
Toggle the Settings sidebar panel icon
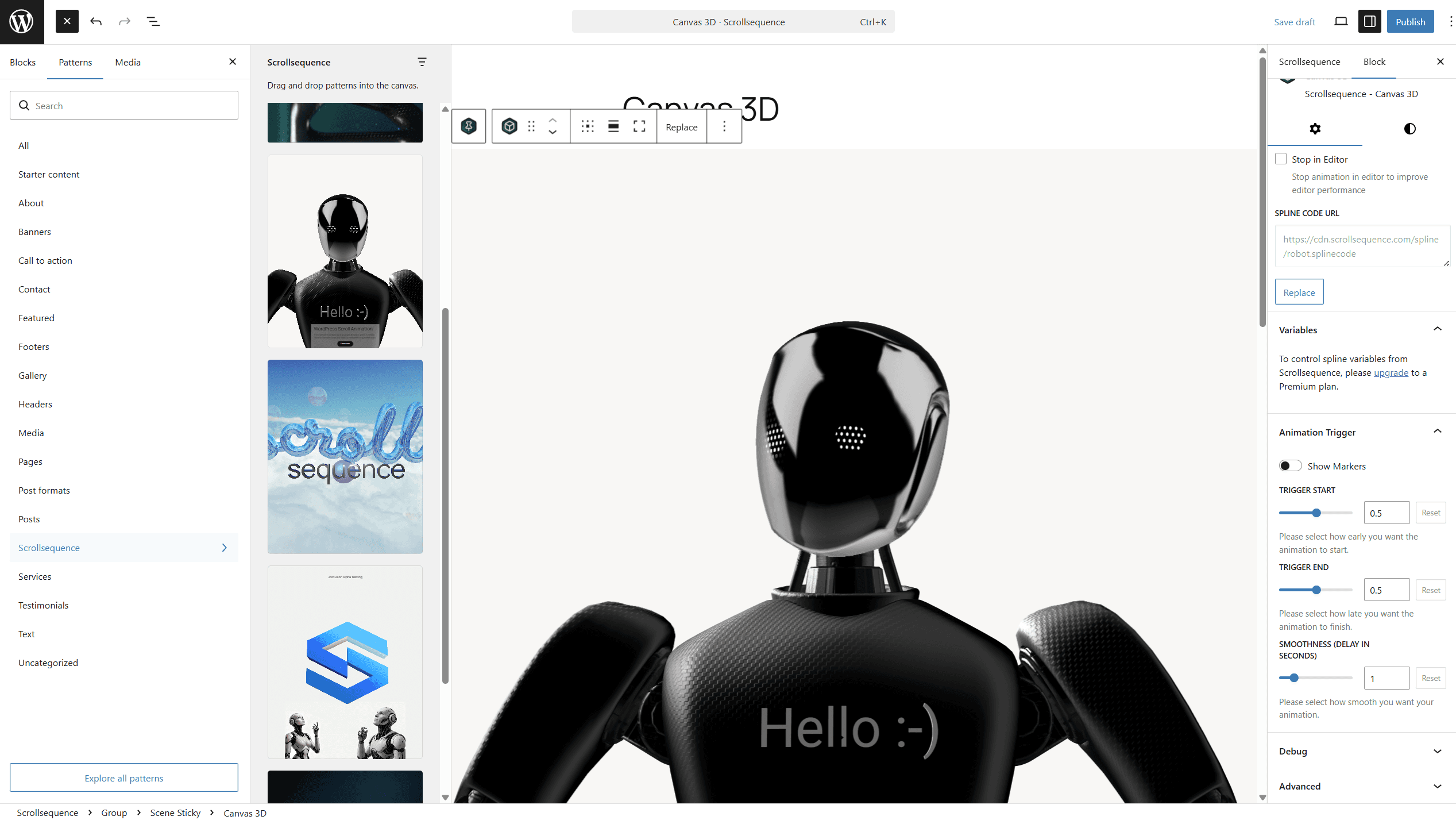point(1369,21)
